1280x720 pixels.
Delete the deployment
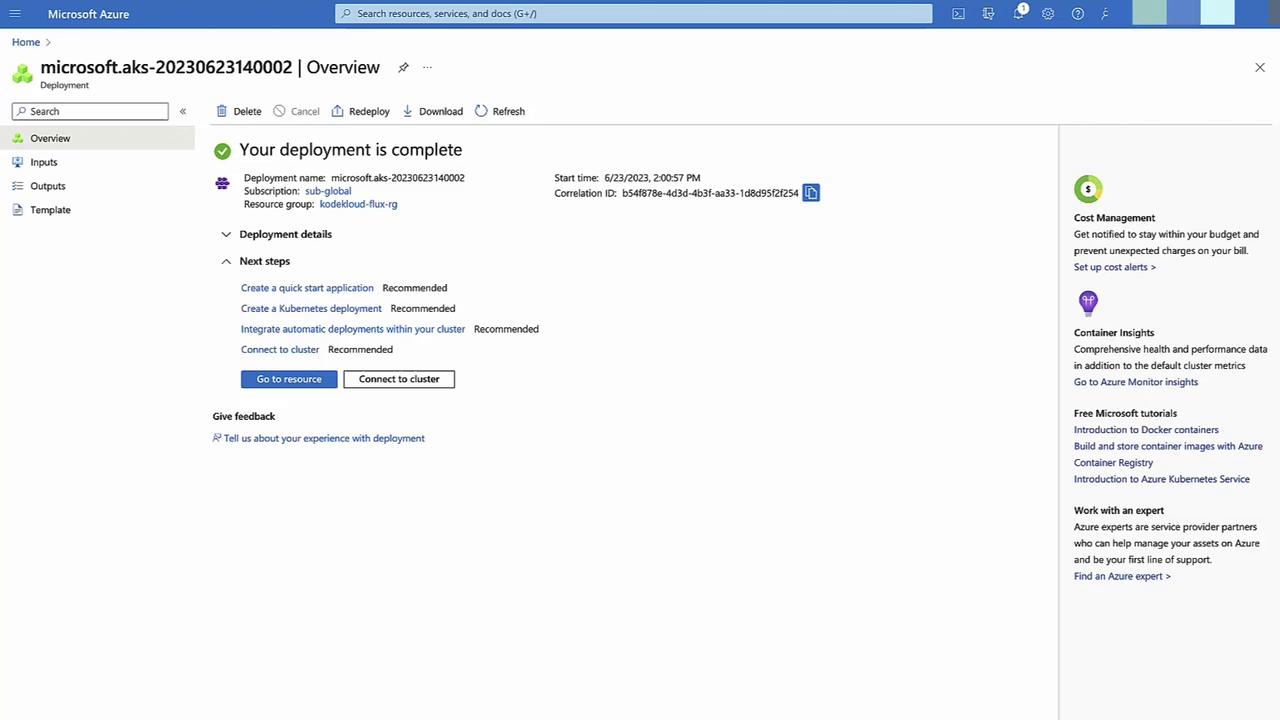[x=239, y=111]
